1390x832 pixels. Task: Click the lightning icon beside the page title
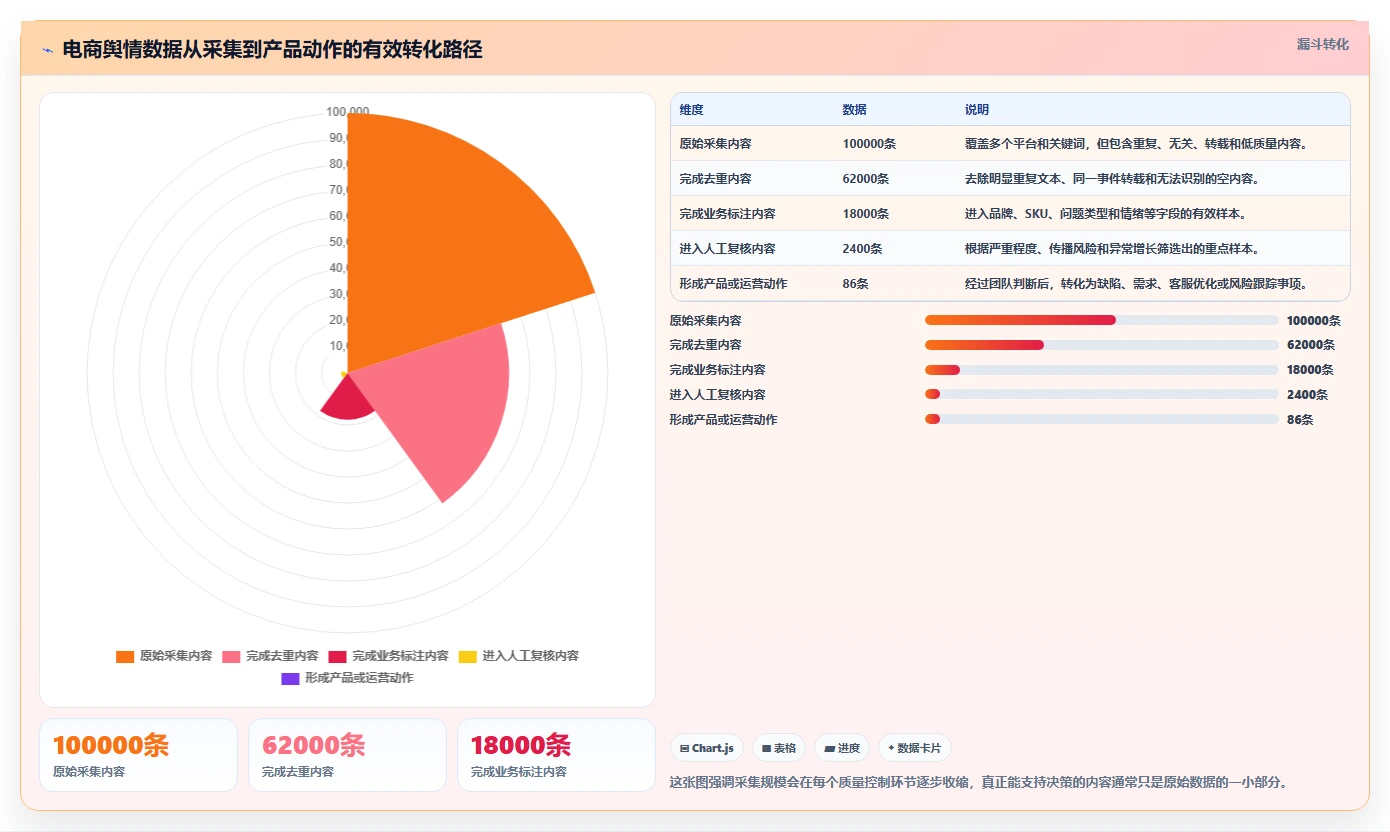point(48,49)
